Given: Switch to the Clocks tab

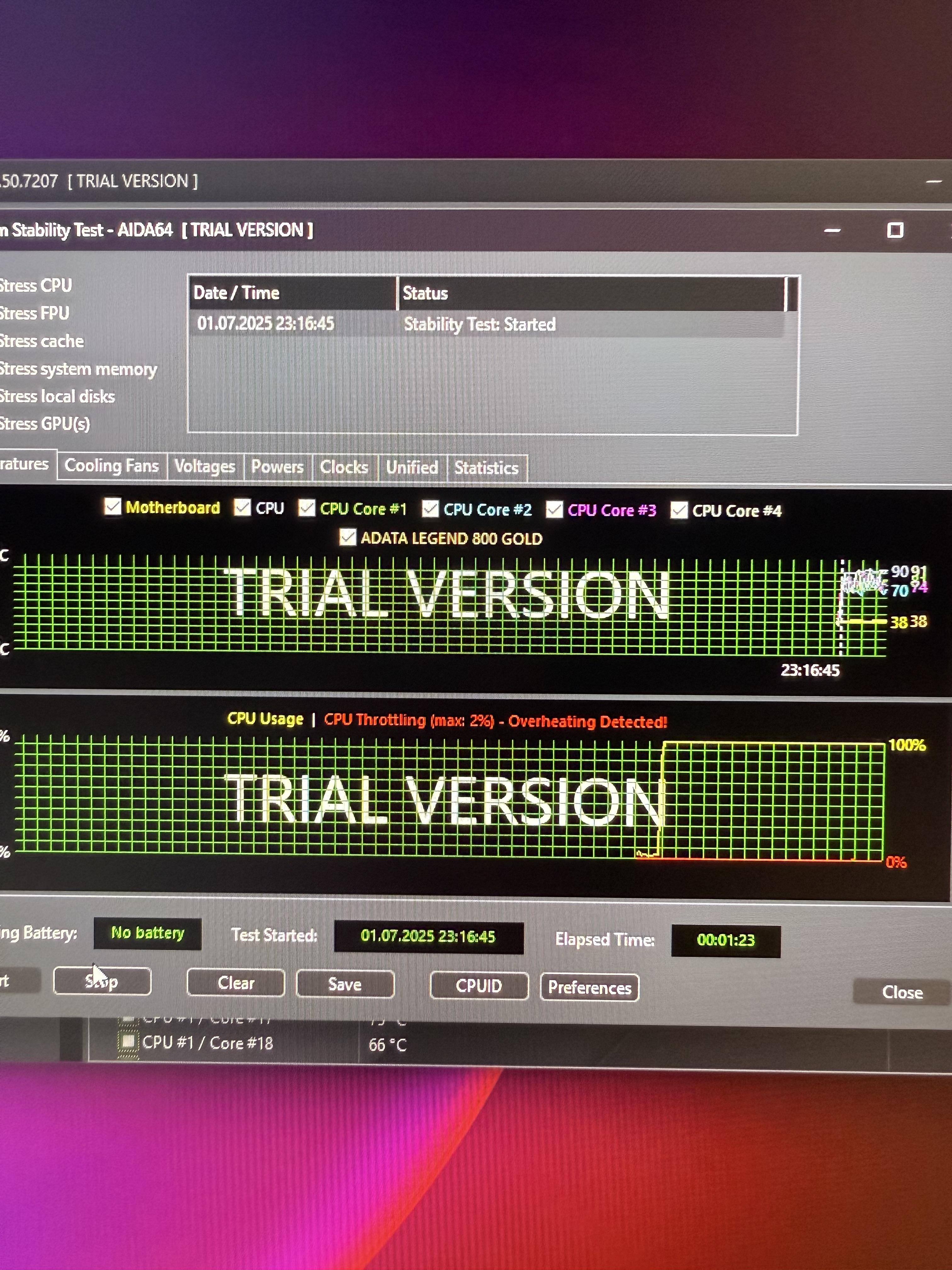Looking at the screenshot, I should click(344, 467).
